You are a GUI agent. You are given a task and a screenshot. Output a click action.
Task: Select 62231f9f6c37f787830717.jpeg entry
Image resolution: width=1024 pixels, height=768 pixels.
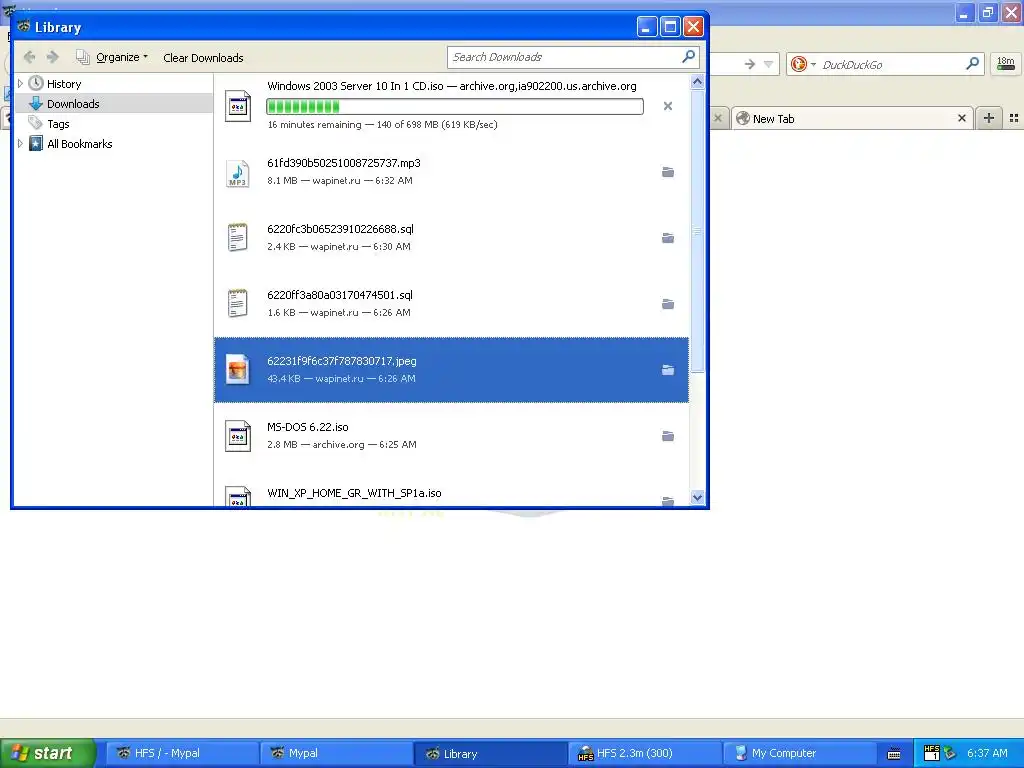(x=451, y=370)
